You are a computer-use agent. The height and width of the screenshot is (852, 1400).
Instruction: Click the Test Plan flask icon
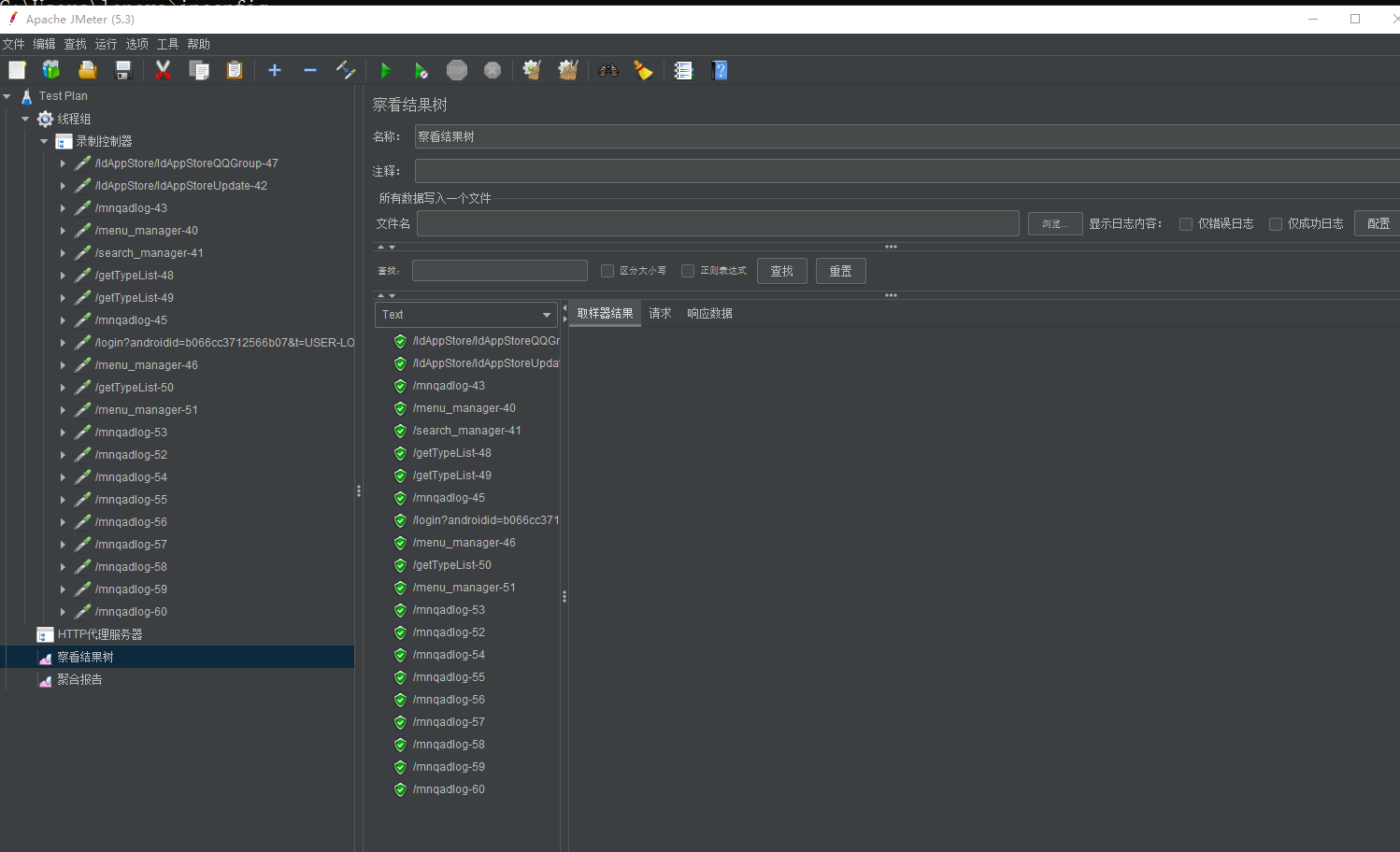(x=26, y=96)
